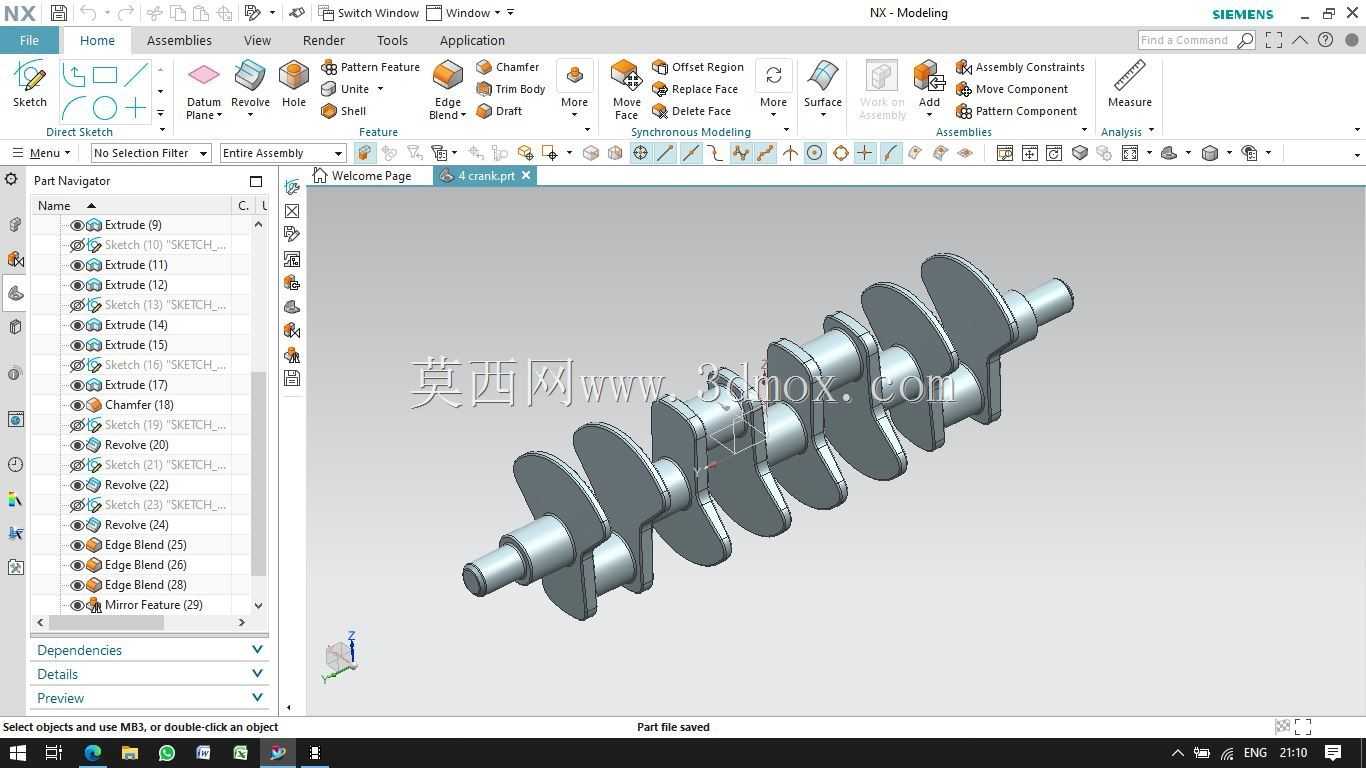Viewport: 1366px width, 768px height.
Task: Open the Edge Blend dropdown arrow
Action: click(463, 115)
